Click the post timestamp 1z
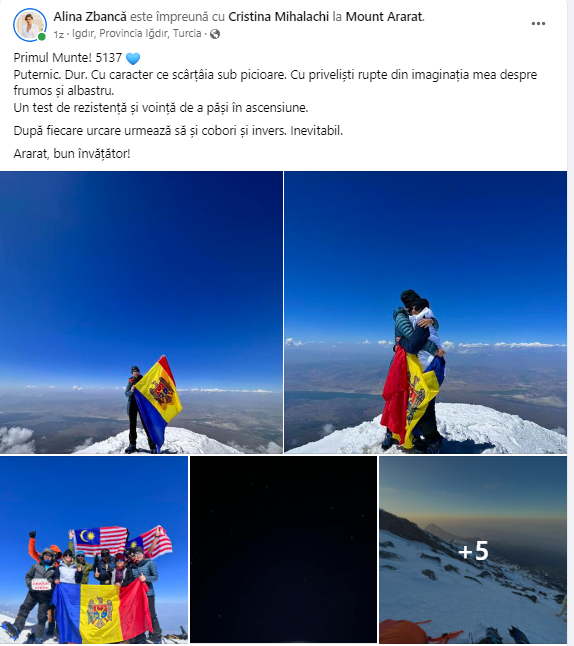The width and height of the screenshot is (574, 646). point(59,35)
